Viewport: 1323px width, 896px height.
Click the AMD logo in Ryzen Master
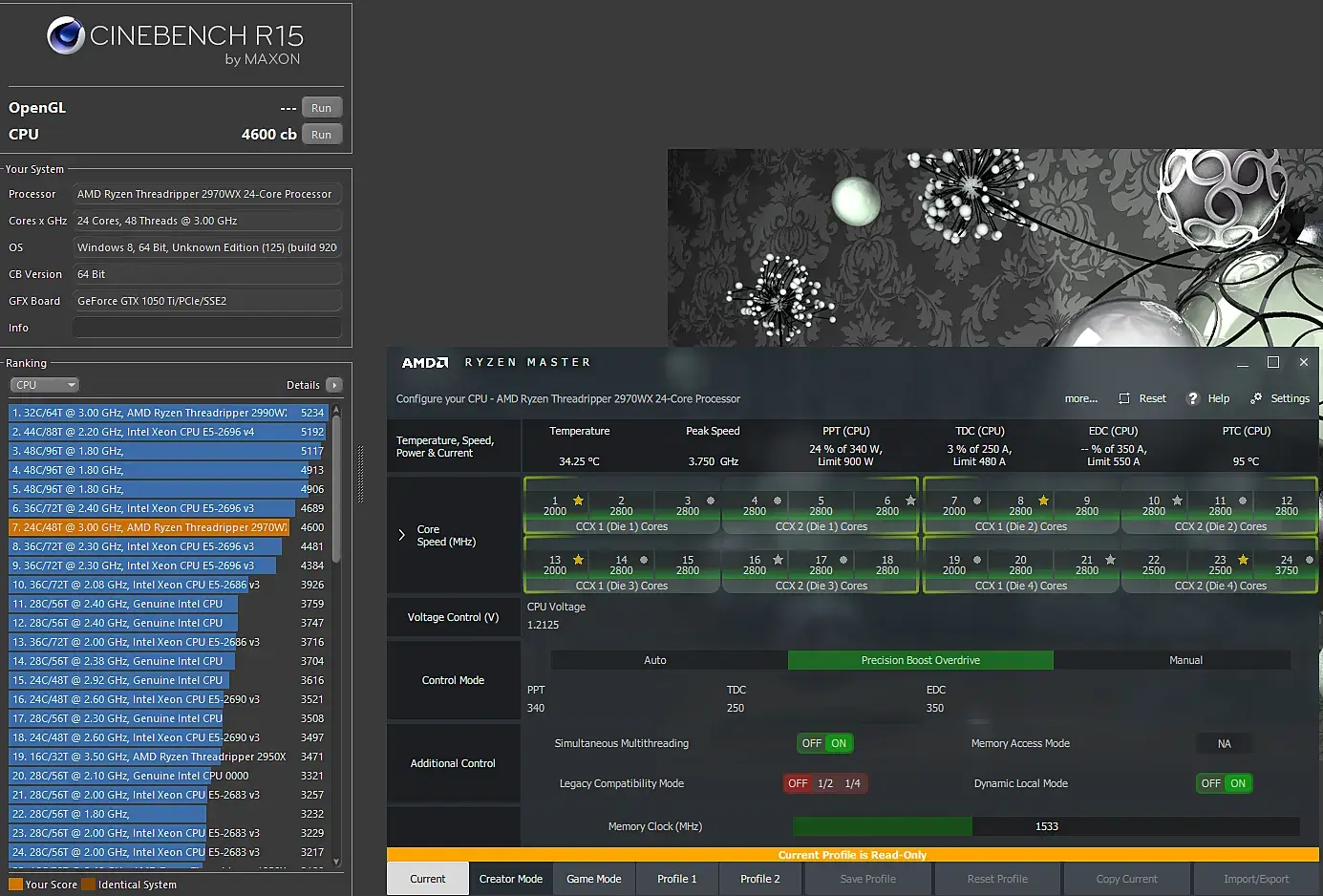coord(425,363)
